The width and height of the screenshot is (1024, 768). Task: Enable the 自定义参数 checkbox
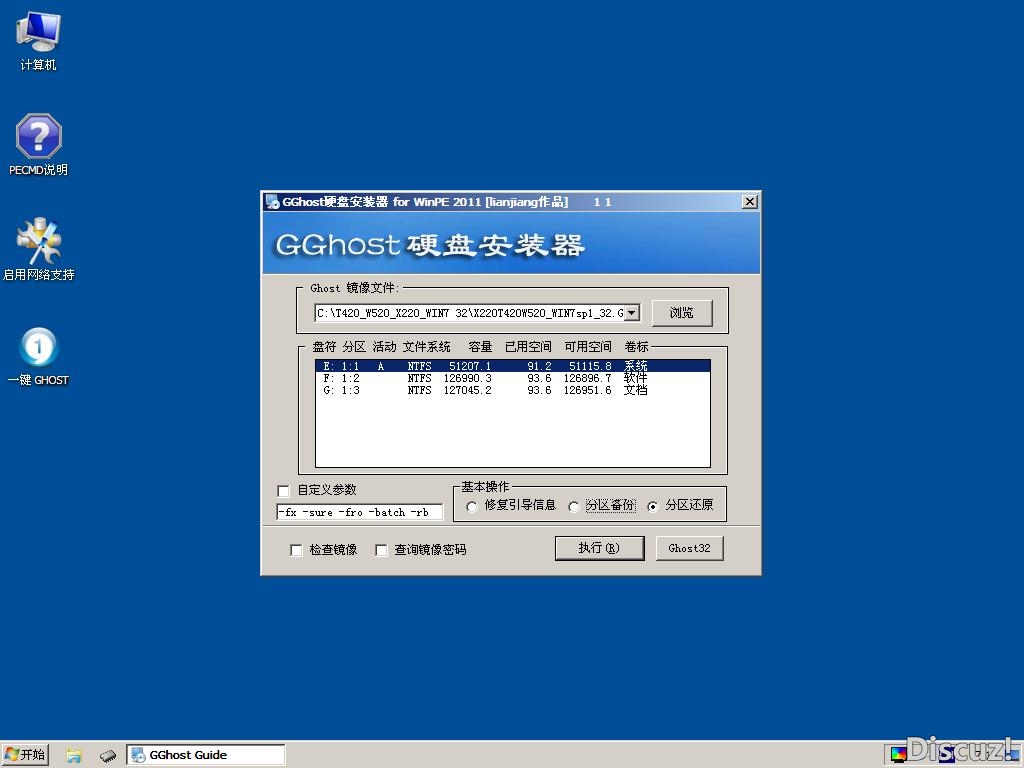click(x=283, y=490)
